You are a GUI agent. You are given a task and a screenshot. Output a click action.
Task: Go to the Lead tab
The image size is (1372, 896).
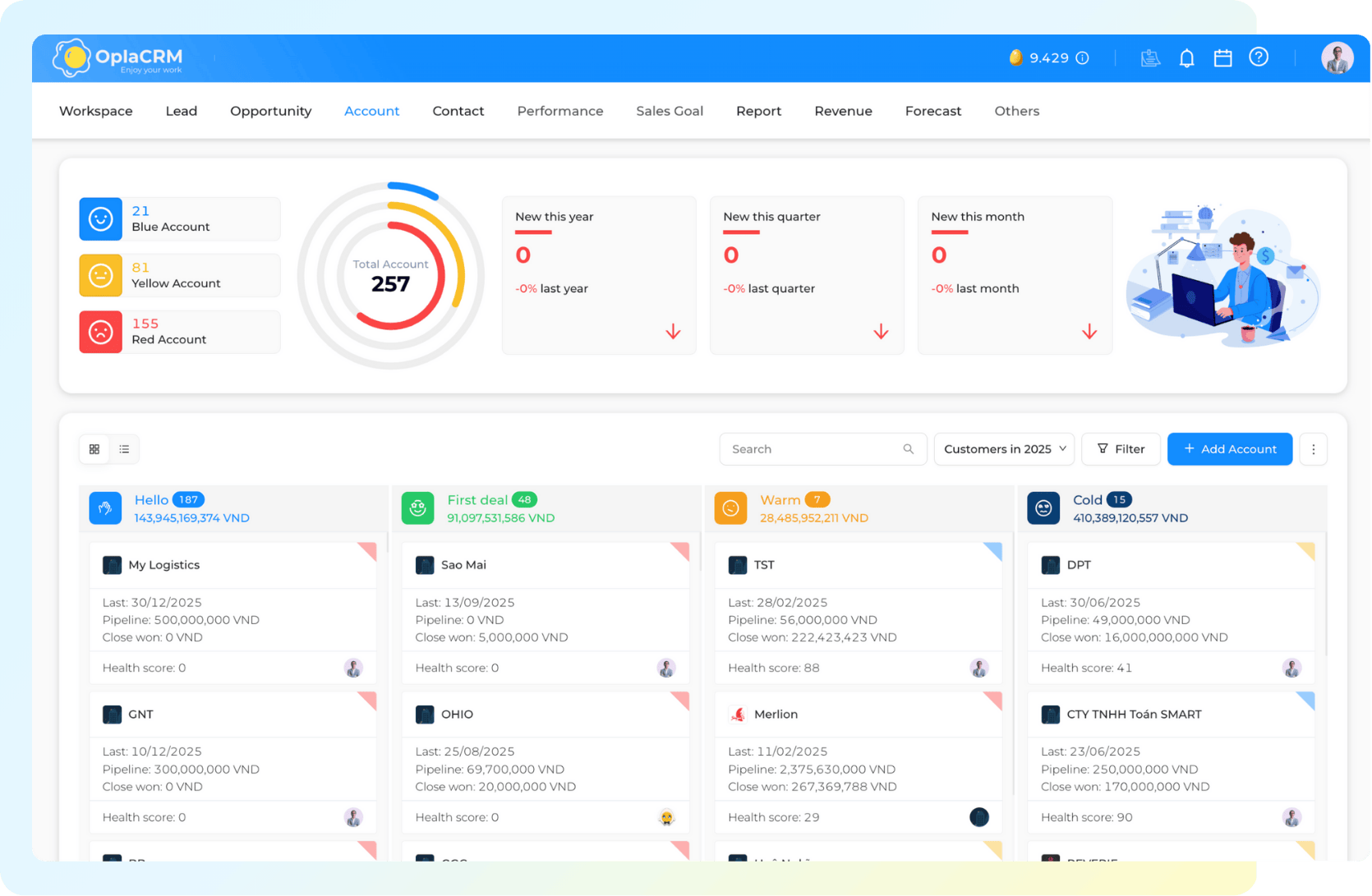tap(181, 111)
